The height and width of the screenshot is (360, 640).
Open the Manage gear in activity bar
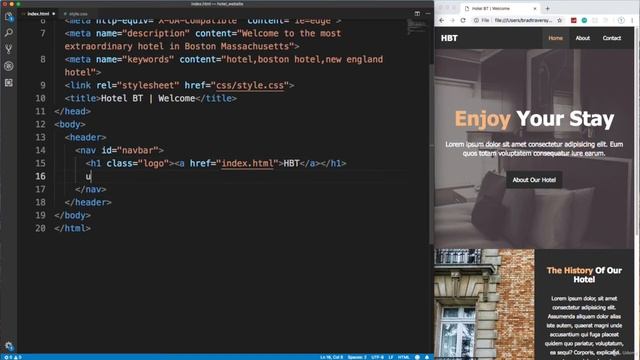tap(9, 346)
